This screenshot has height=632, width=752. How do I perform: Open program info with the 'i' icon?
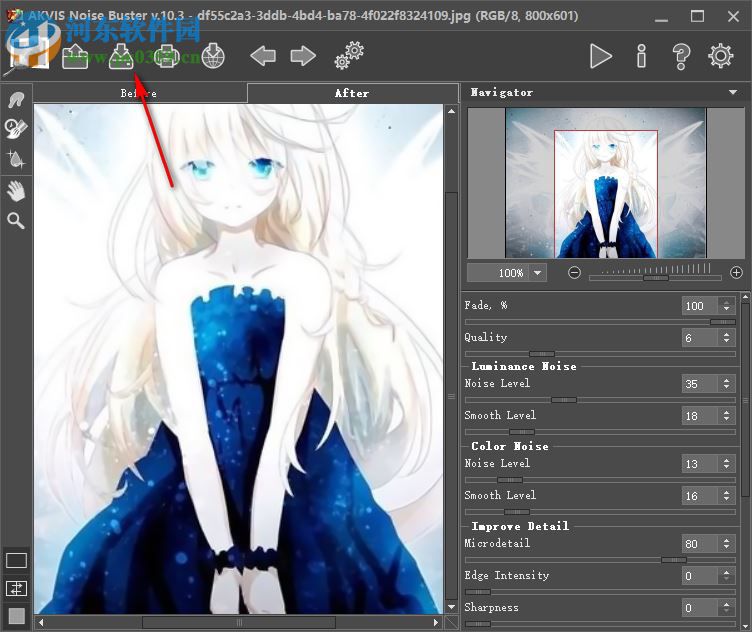point(641,56)
